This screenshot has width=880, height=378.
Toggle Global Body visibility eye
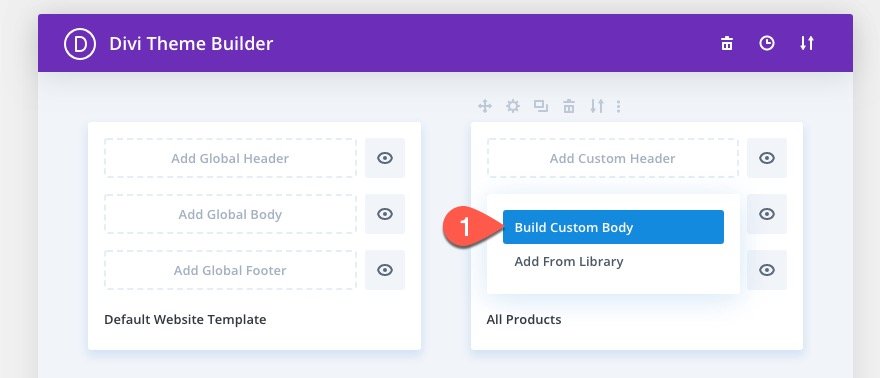pos(385,214)
